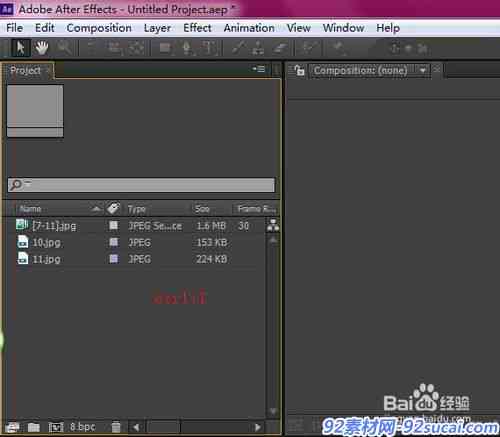The image size is (500, 437).
Task: Select the Puppet Pin tool
Action: [x=339, y=48]
